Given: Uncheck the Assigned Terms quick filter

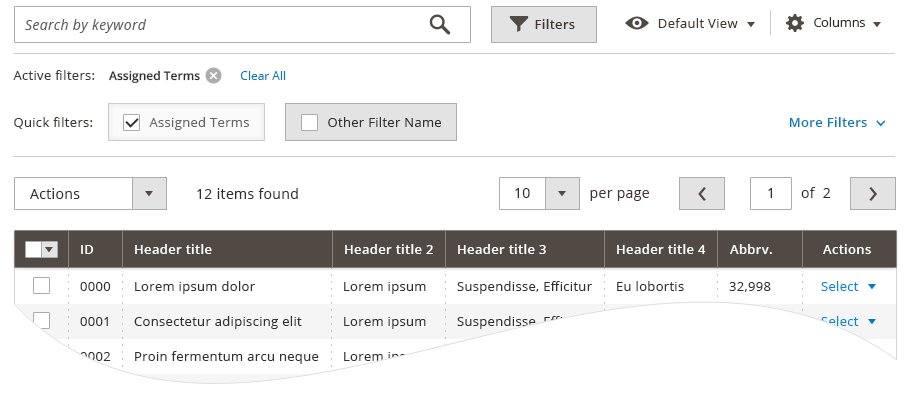Looking at the screenshot, I should [x=131, y=122].
